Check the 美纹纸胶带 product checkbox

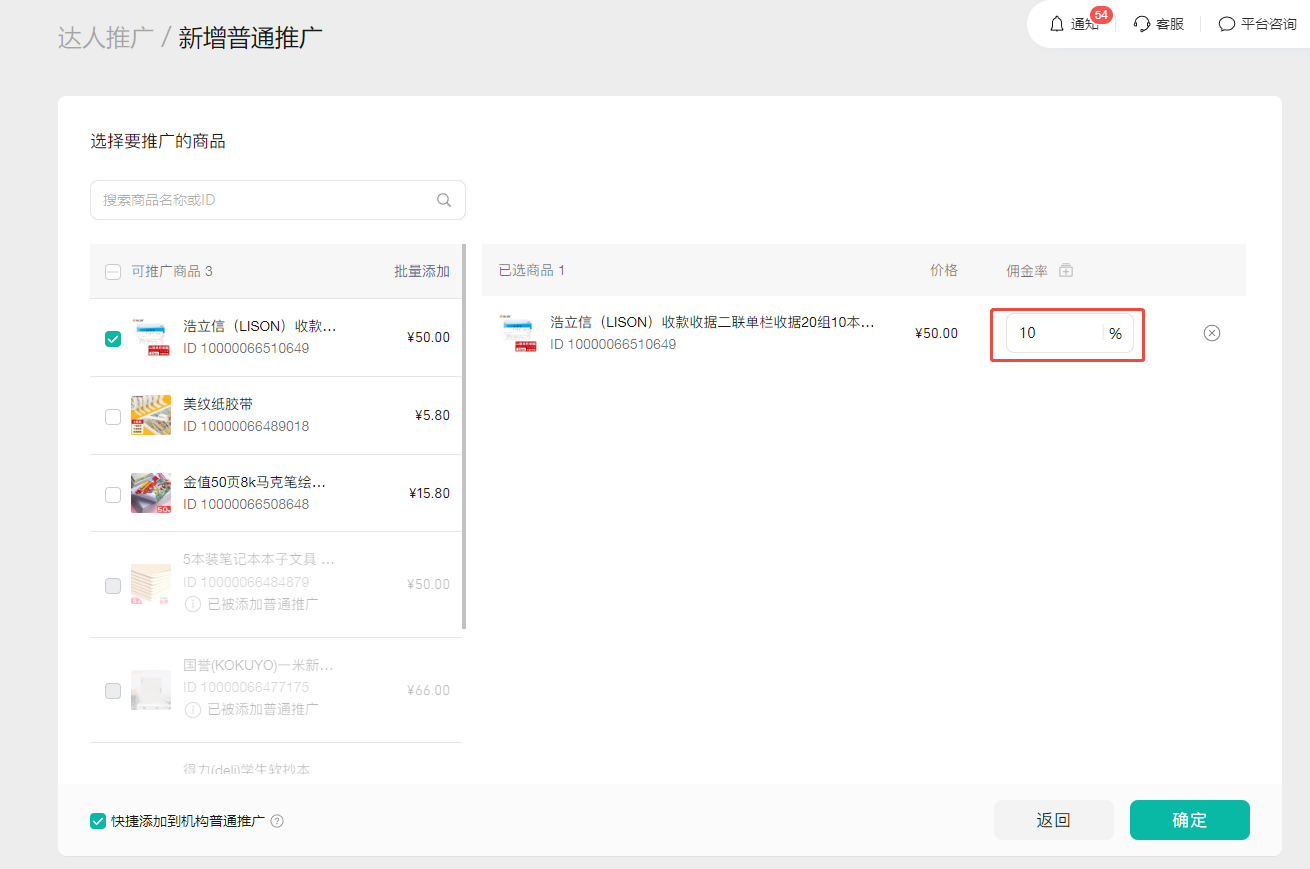click(x=113, y=416)
